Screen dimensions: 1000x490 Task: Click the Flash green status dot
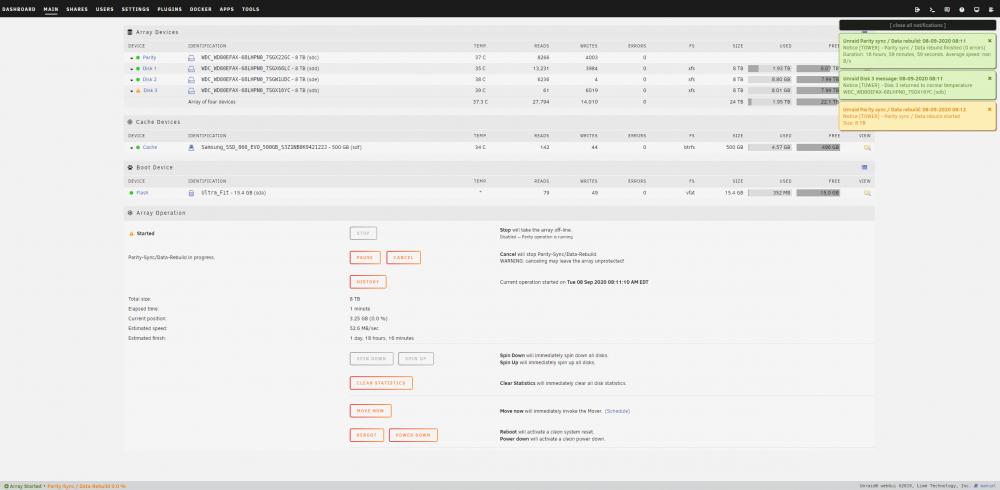click(131, 193)
